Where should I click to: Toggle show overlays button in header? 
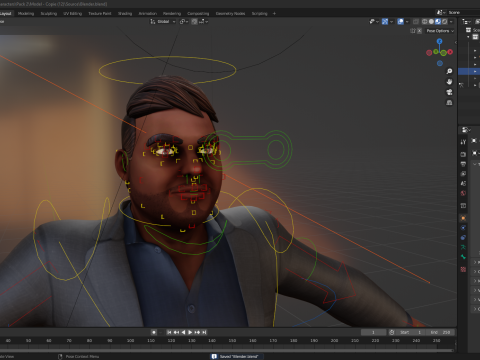[400, 21]
